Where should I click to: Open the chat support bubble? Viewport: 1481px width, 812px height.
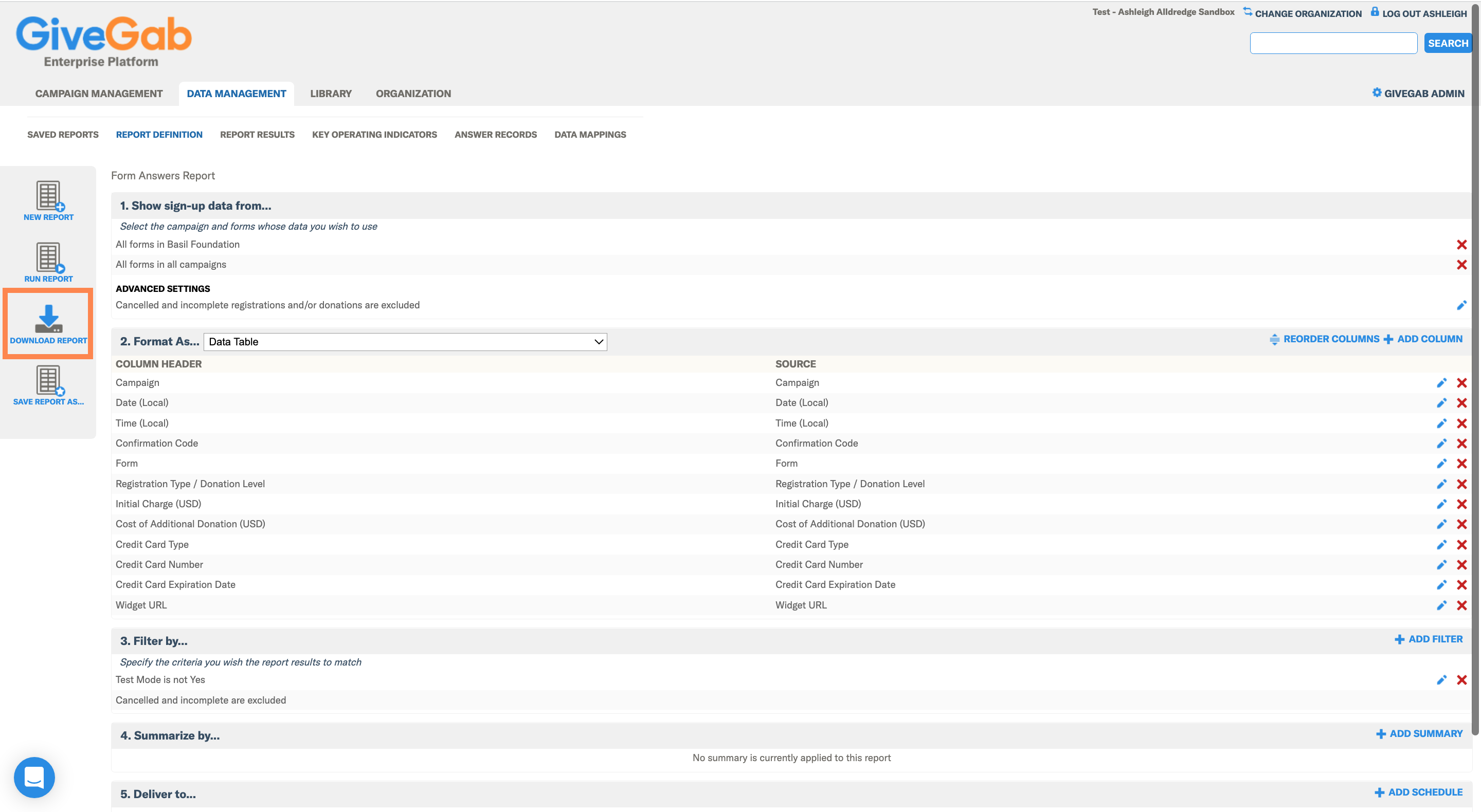click(x=34, y=777)
